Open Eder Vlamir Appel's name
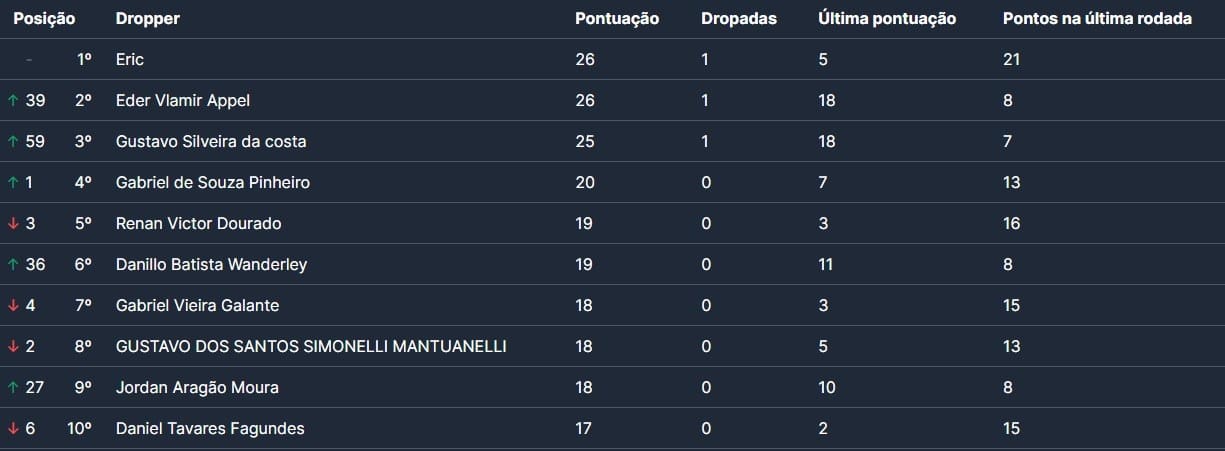Image resolution: width=1225 pixels, height=451 pixels. click(183, 100)
